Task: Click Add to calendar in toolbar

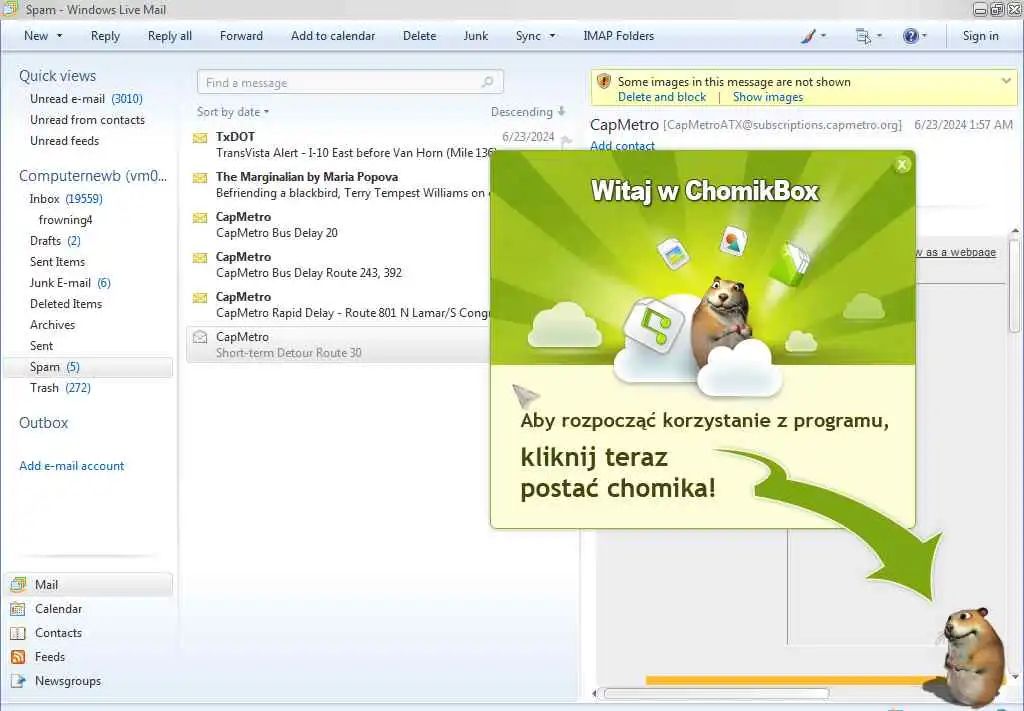Action: pos(333,36)
